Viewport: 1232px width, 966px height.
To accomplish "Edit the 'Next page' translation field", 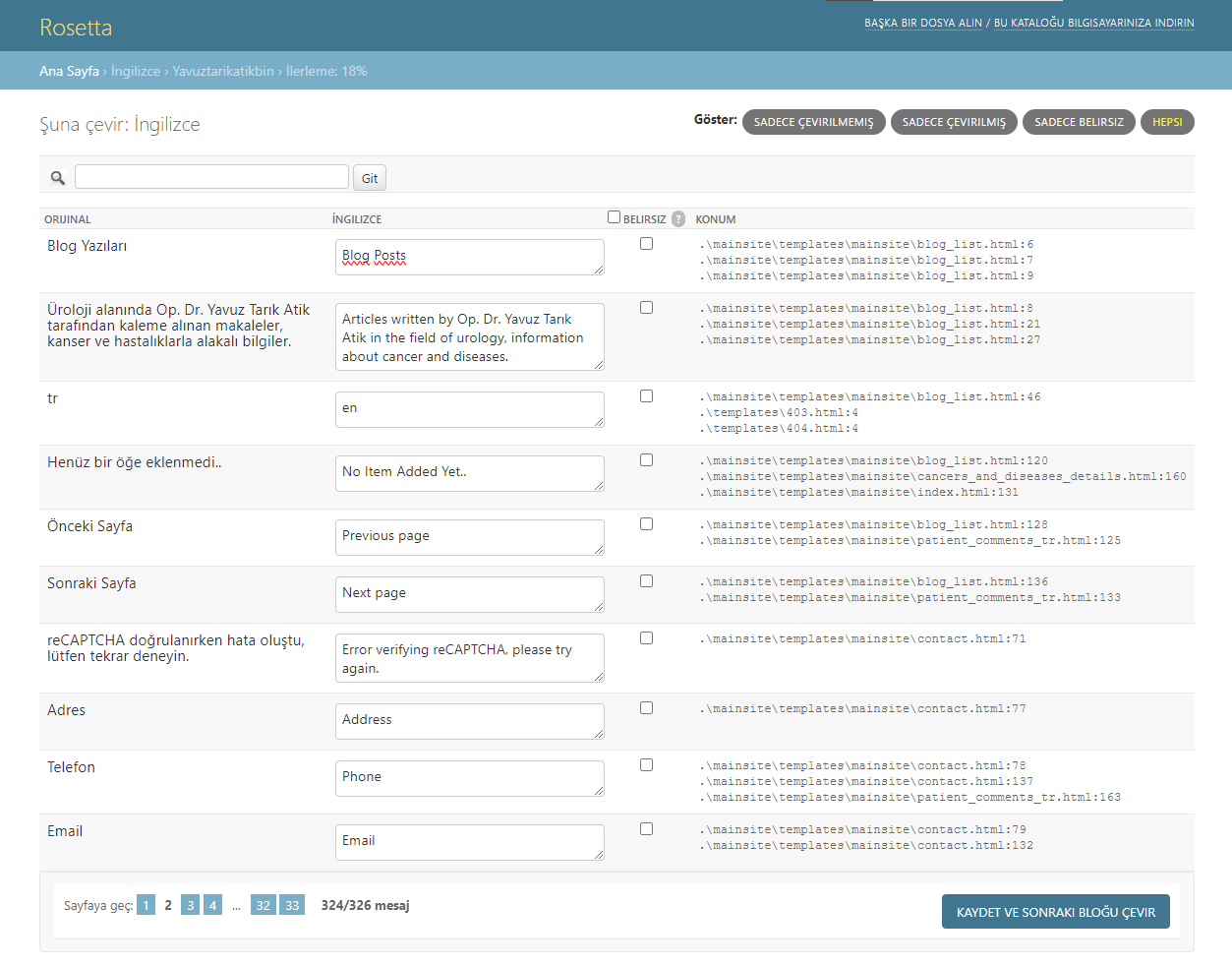I will pyautogui.click(x=470, y=594).
